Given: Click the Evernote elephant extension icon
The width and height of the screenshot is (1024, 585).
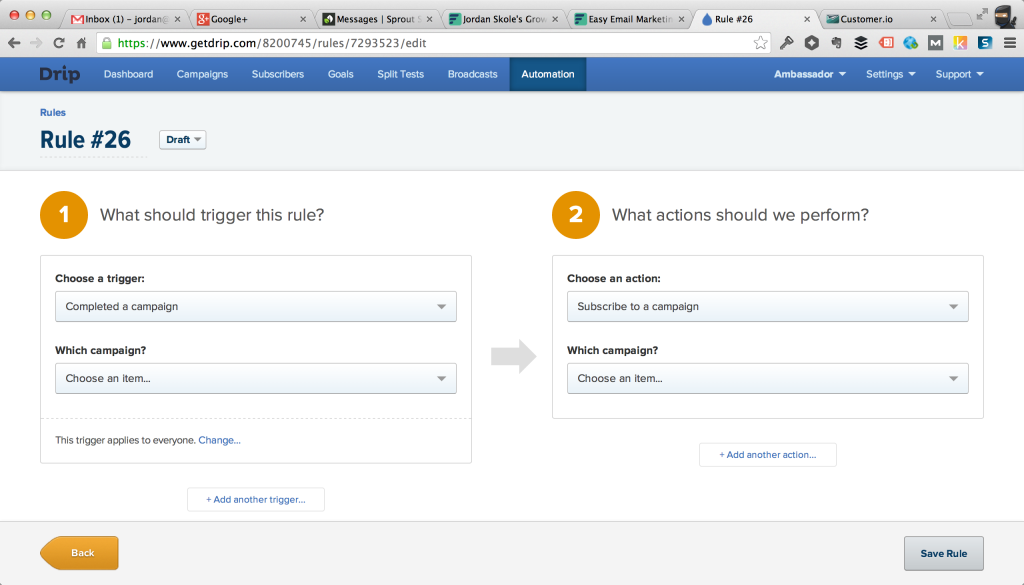Looking at the screenshot, I should coord(835,43).
